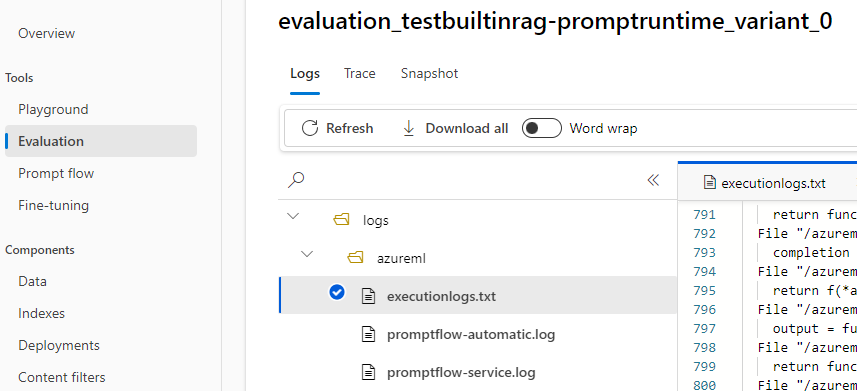This screenshot has height=391, width=857.
Task: Switch to the Snapshot tab
Action: [x=430, y=73]
